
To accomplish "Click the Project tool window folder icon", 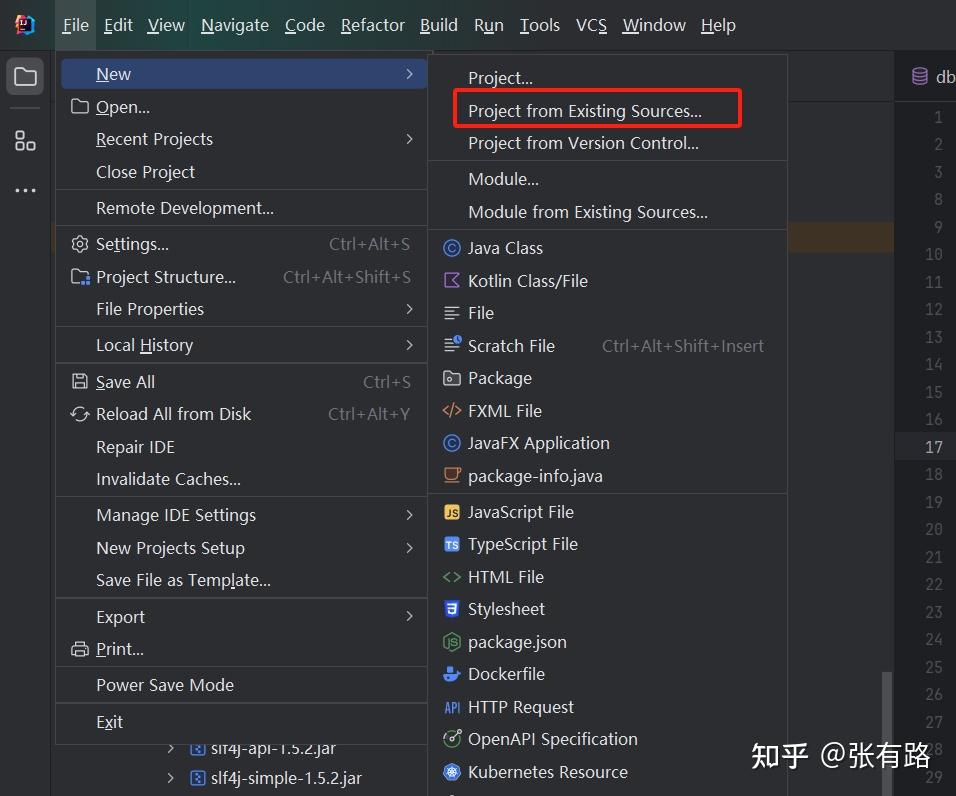I will 24,75.
